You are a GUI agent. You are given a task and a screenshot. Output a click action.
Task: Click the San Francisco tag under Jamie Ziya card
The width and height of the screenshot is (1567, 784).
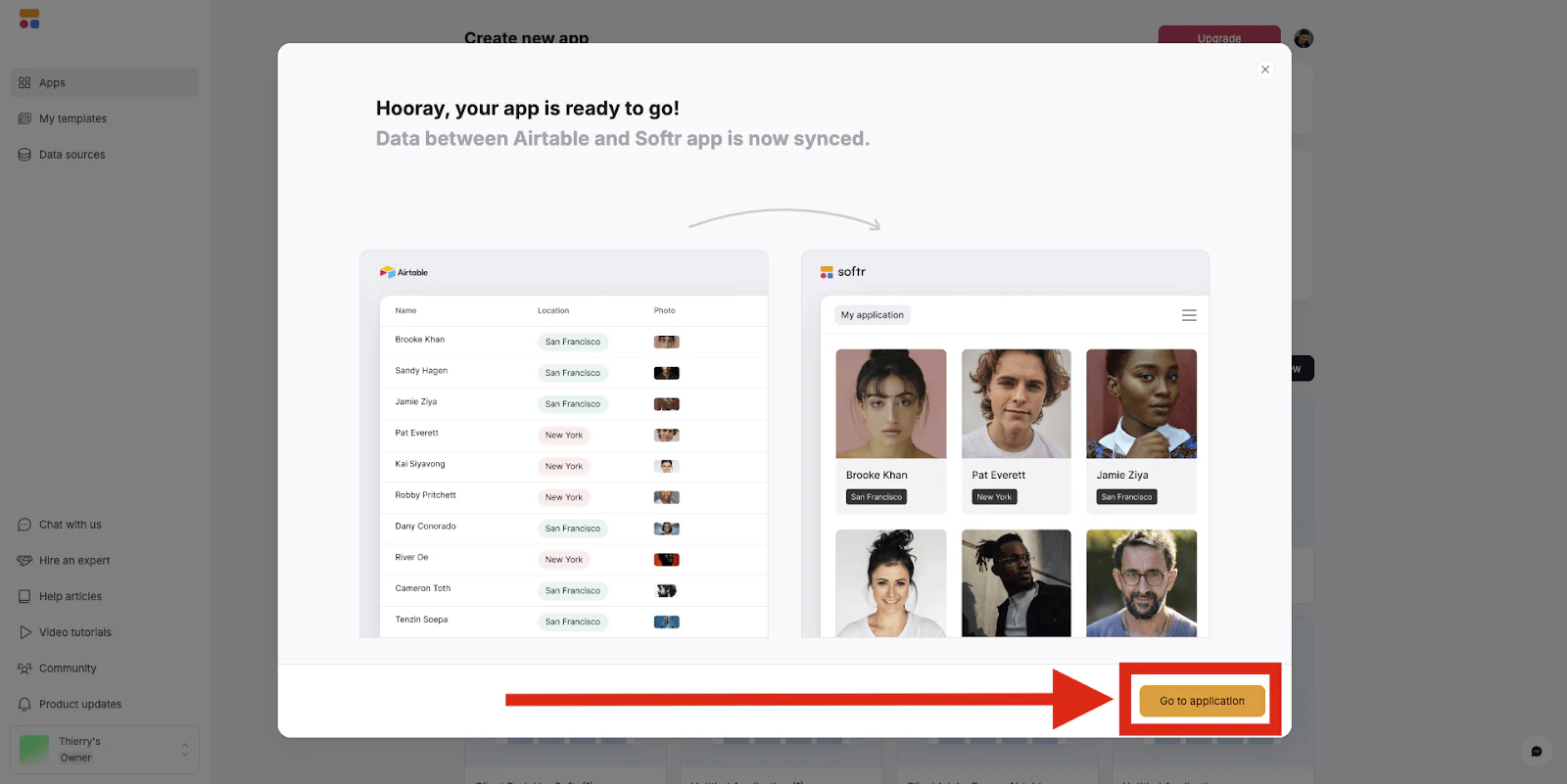tap(1126, 497)
